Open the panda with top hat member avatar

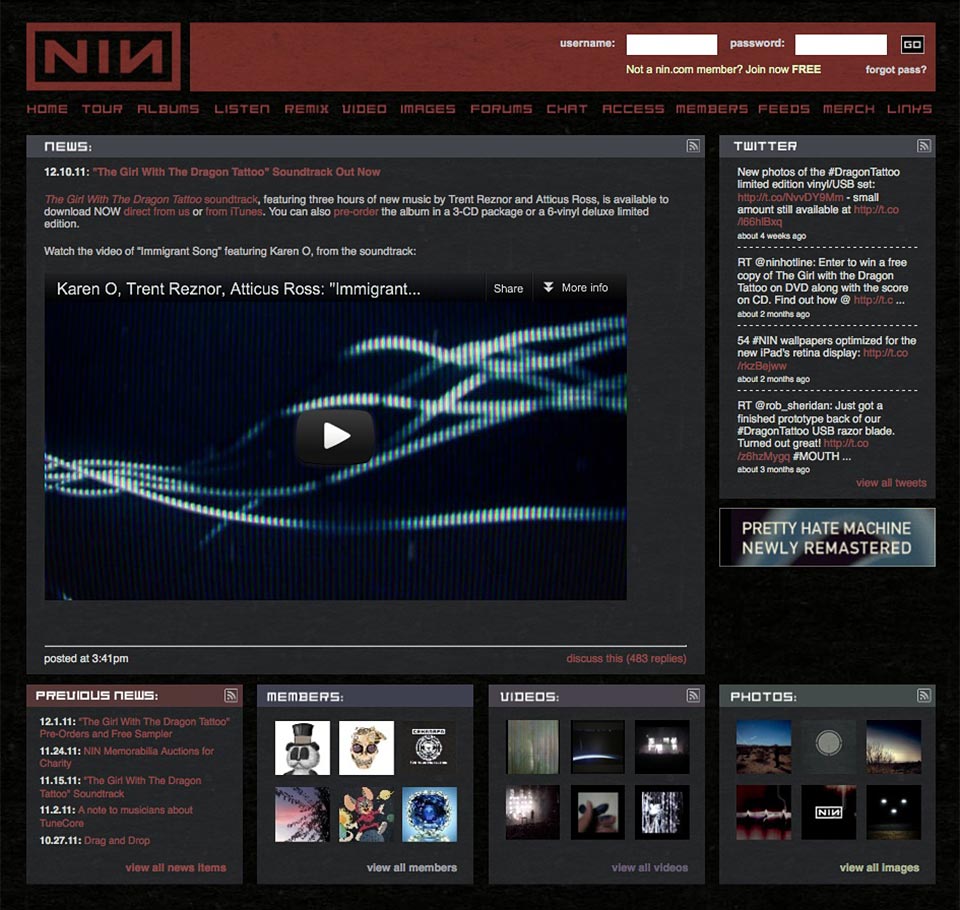pyautogui.click(x=302, y=748)
